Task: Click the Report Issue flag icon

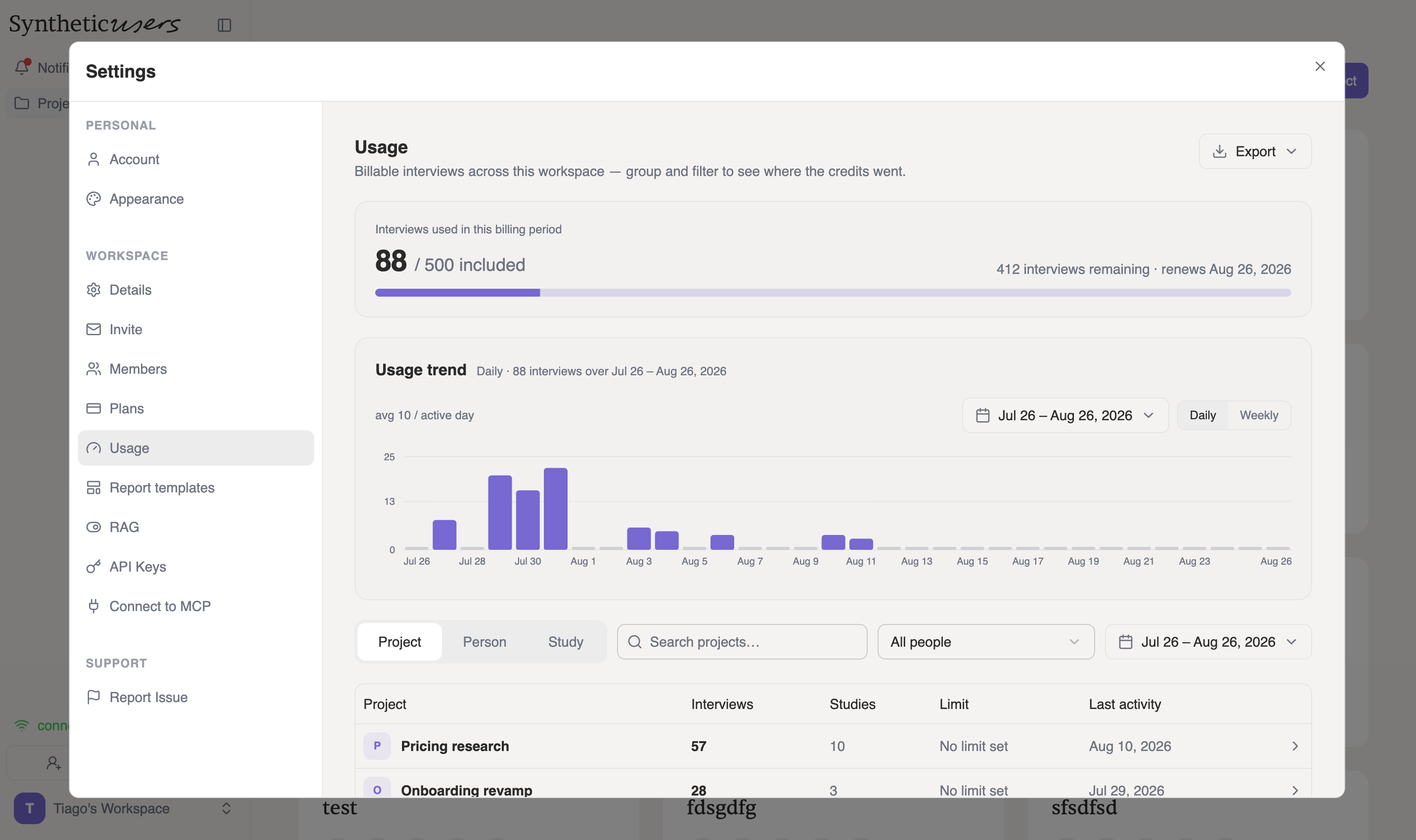Action: (93, 697)
